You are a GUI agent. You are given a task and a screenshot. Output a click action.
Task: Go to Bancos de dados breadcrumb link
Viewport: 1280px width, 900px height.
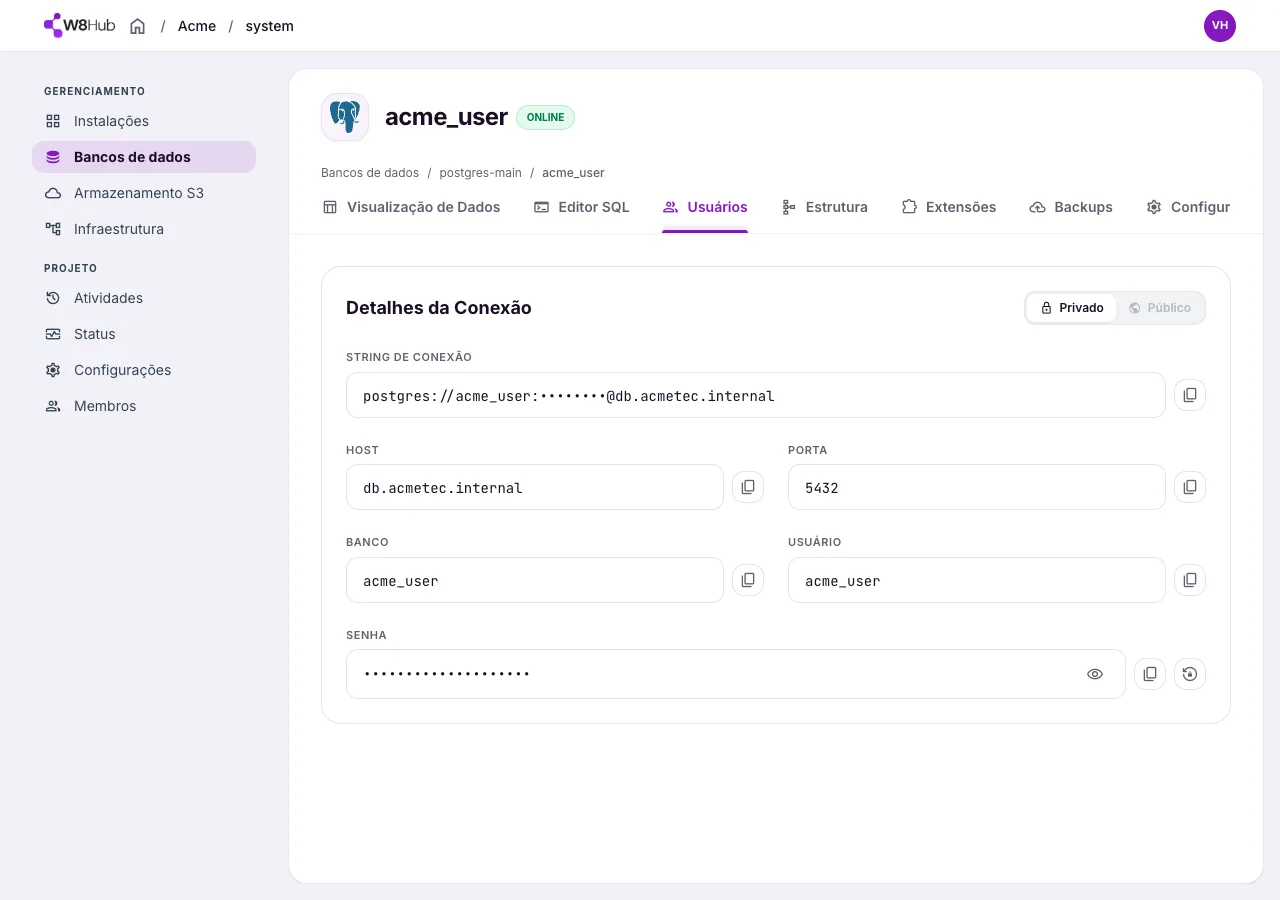point(370,173)
